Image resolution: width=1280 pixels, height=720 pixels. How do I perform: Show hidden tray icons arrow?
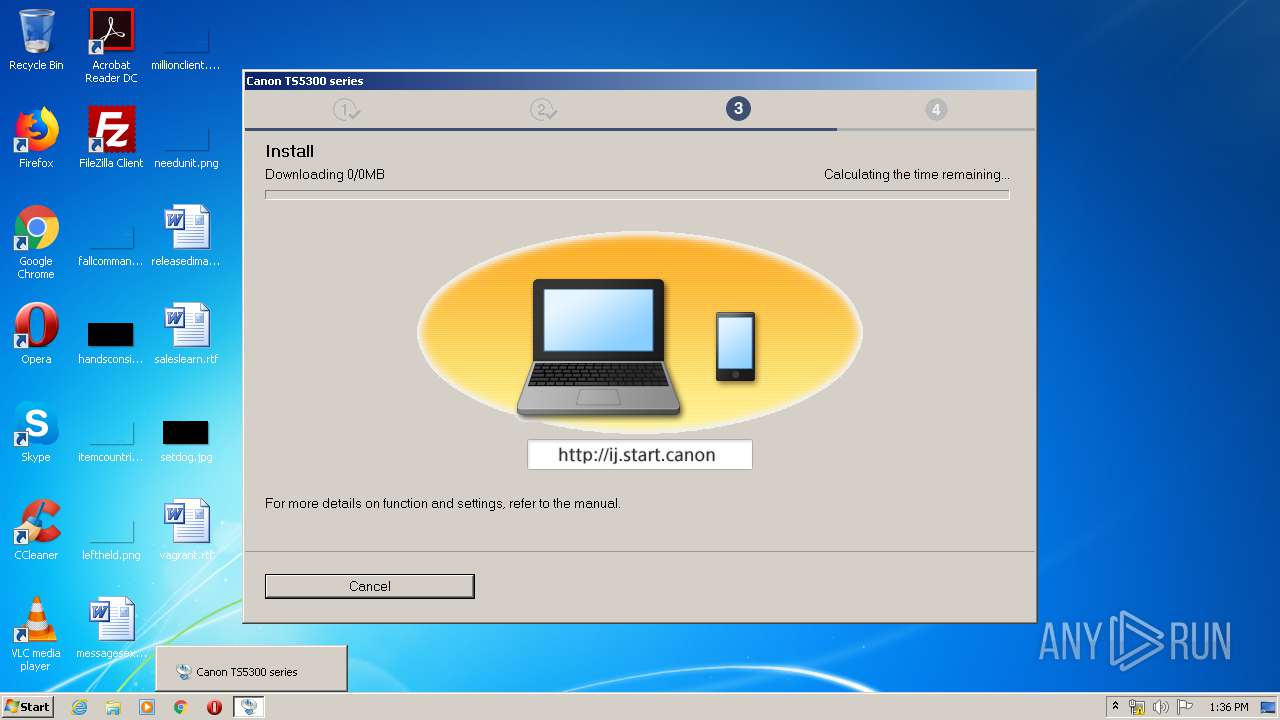click(x=1115, y=706)
